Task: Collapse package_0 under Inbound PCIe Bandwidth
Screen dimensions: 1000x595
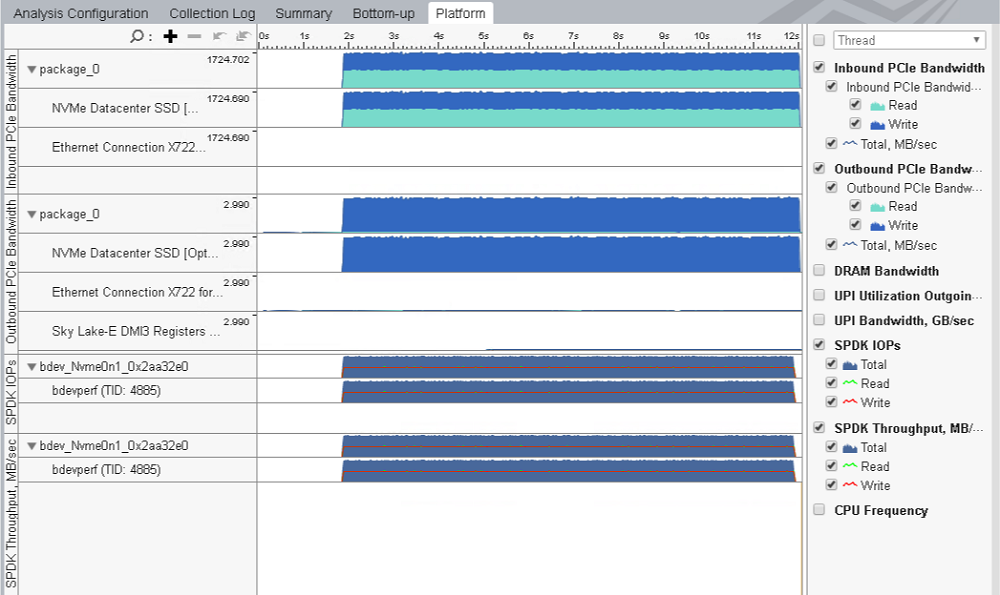Action: click(32, 70)
